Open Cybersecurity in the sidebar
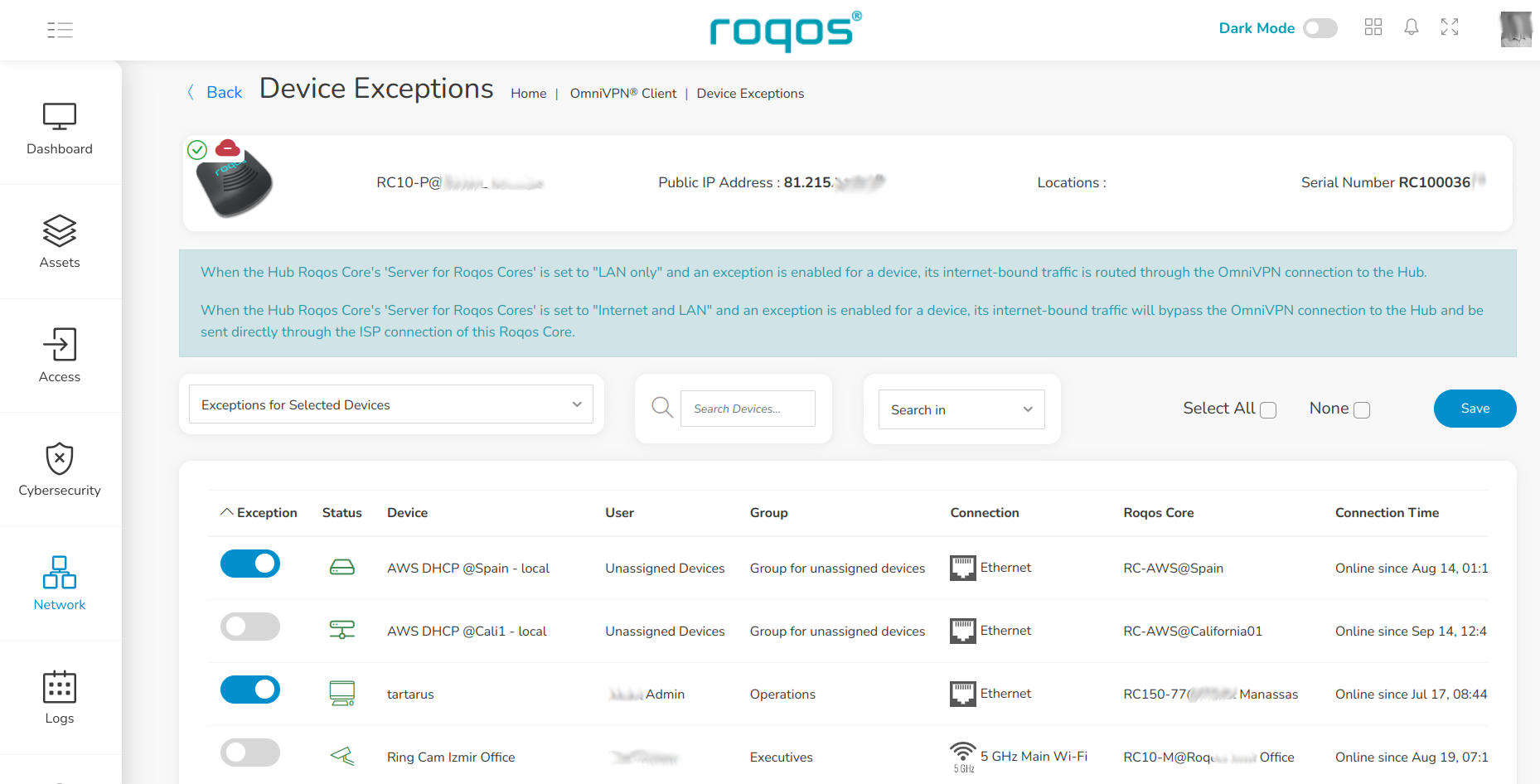This screenshot has width=1540, height=784. point(60,470)
